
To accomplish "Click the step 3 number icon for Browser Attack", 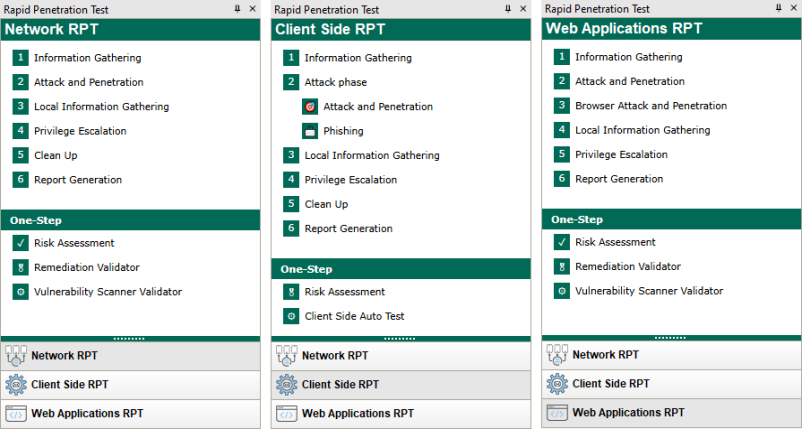I will click(x=562, y=106).
